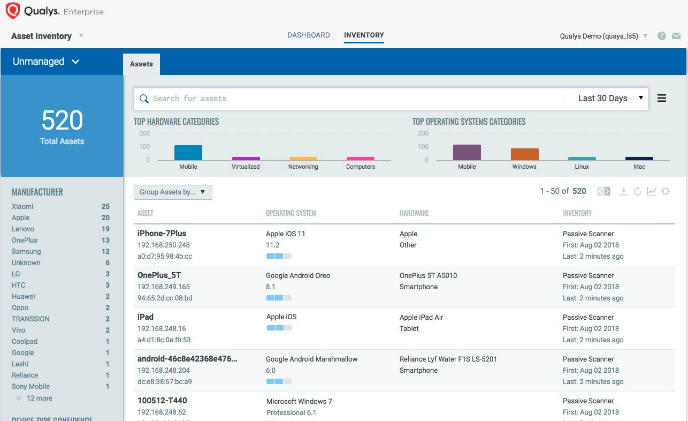The height and width of the screenshot is (421, 688).
Task: Open the OnePlus_5T asset
Action: (x=159, y=275)
